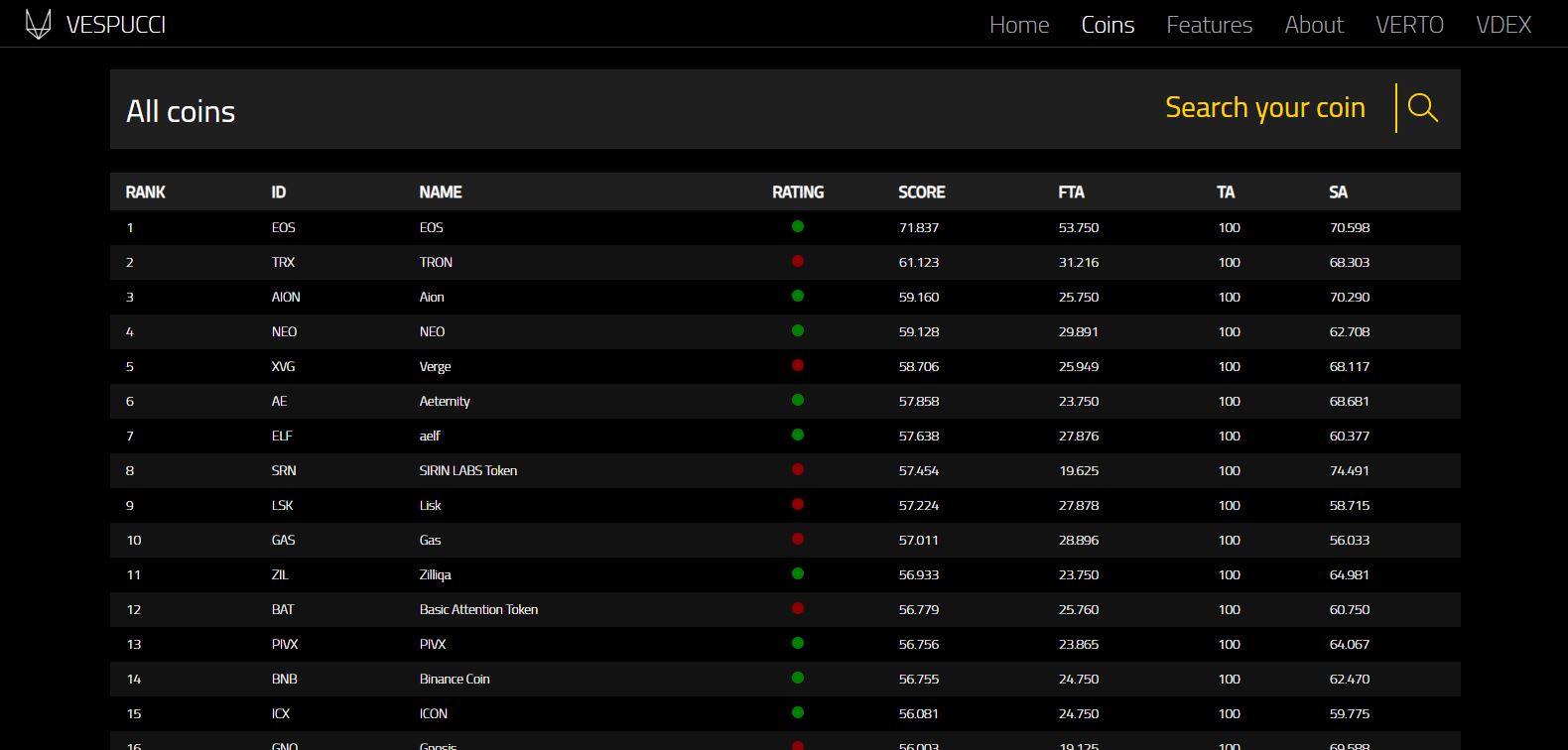Select the Verge coin name
This screenshot has width=1568, height=750.
436,367
